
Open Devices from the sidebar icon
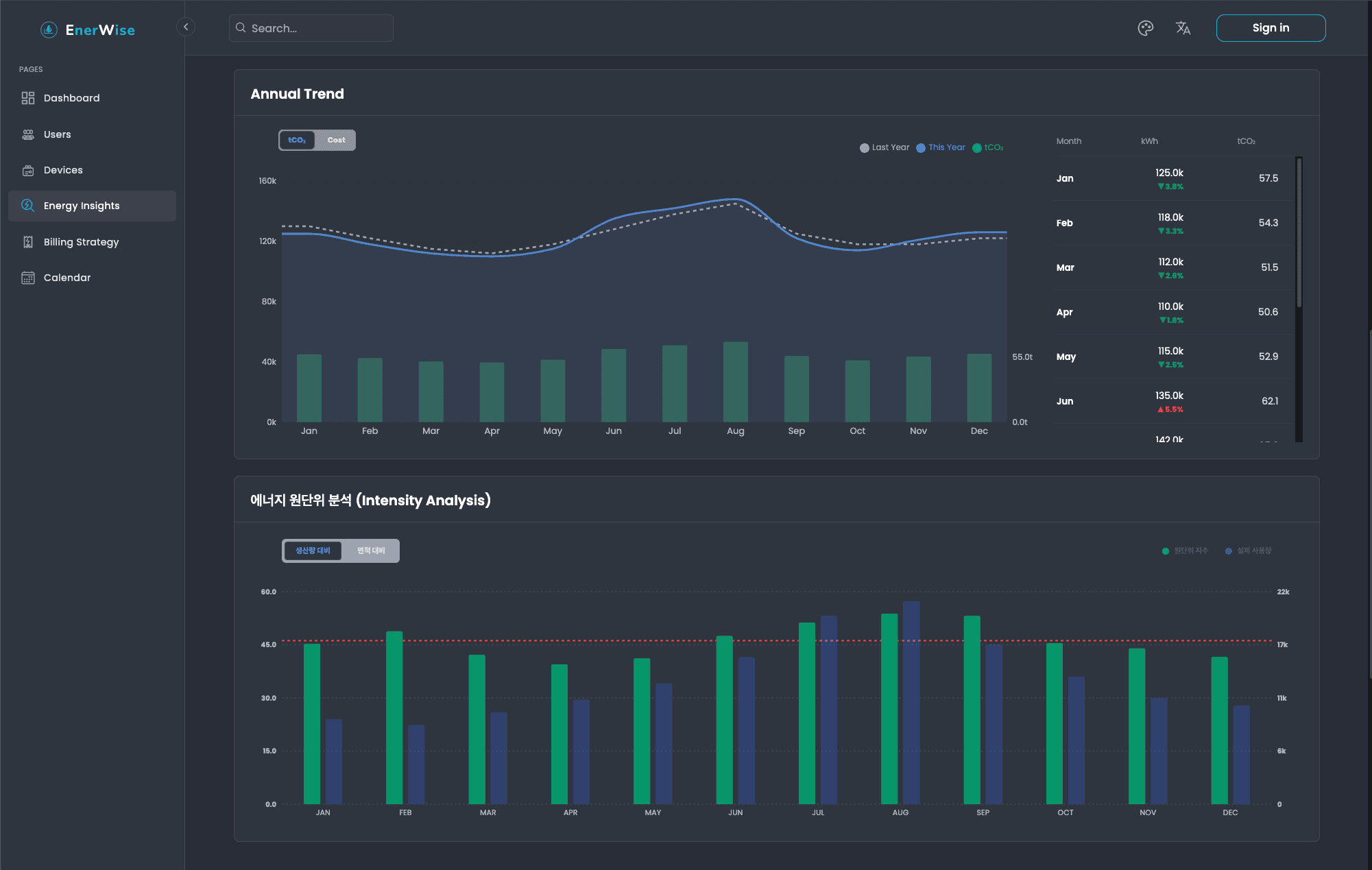tap(28, 170)
